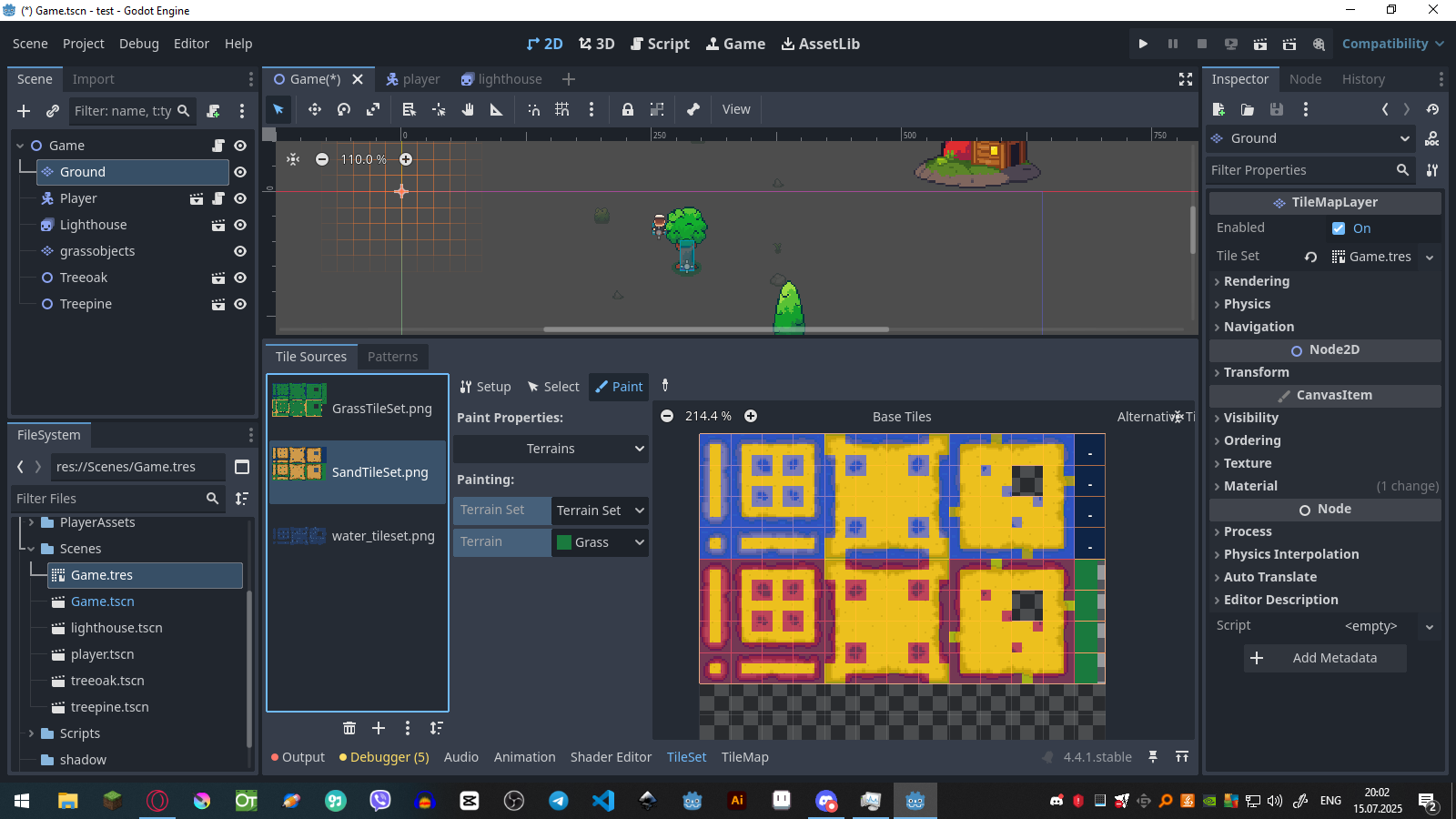This screenshot has width=1456, height=819.
Task: Expand the Transform section in Inspector
Action: point(1254,372)
